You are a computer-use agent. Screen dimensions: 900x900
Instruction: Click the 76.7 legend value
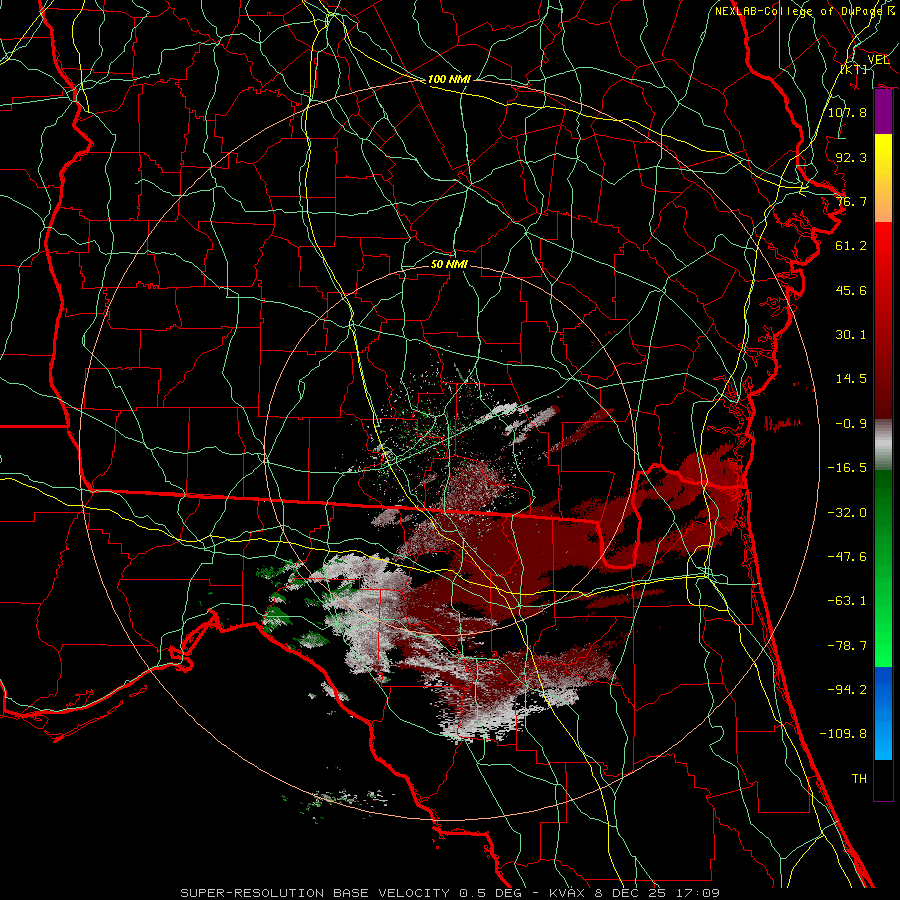(851, 201)
